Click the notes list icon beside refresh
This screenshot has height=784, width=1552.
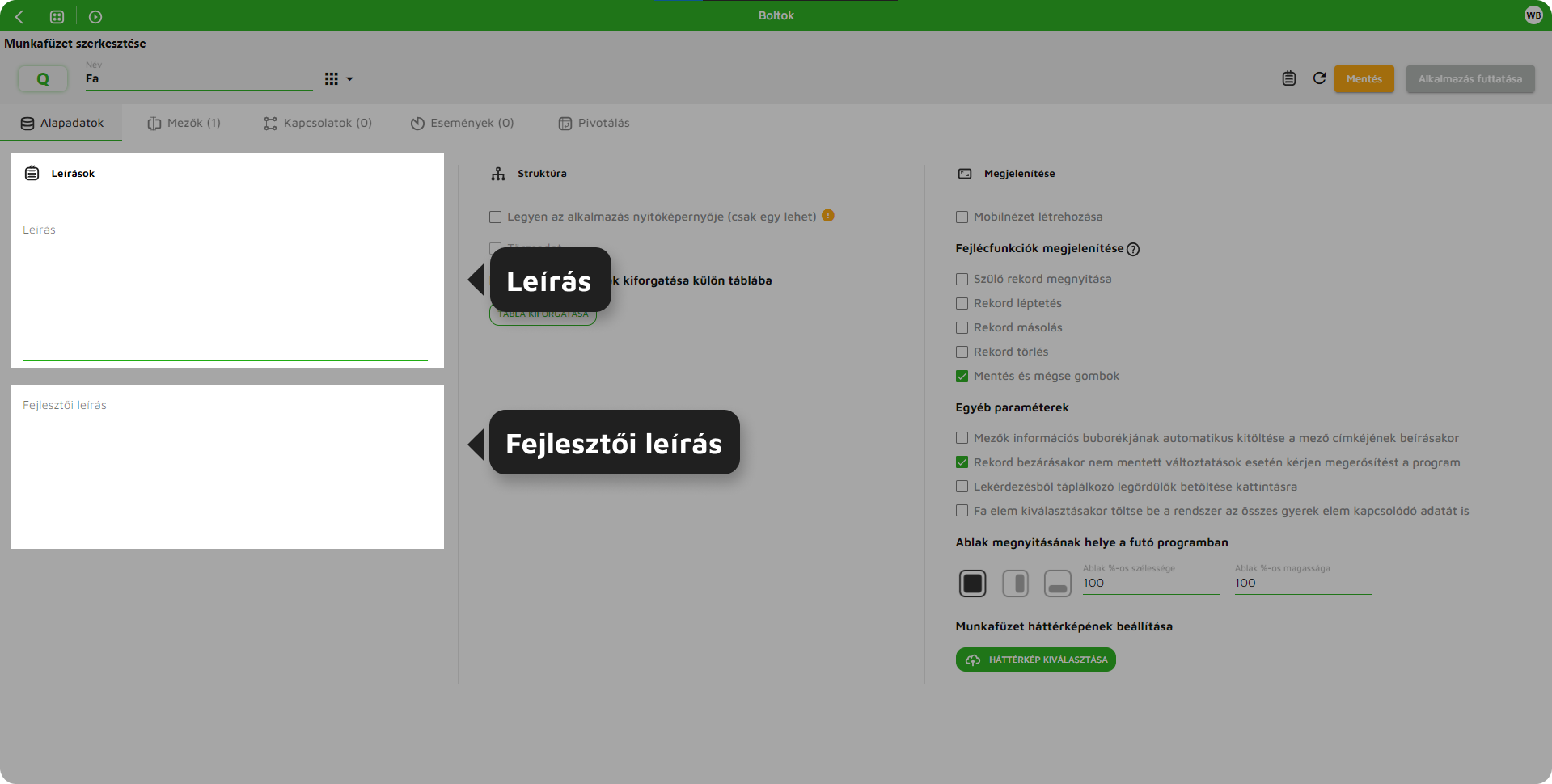coord(1289,78)
